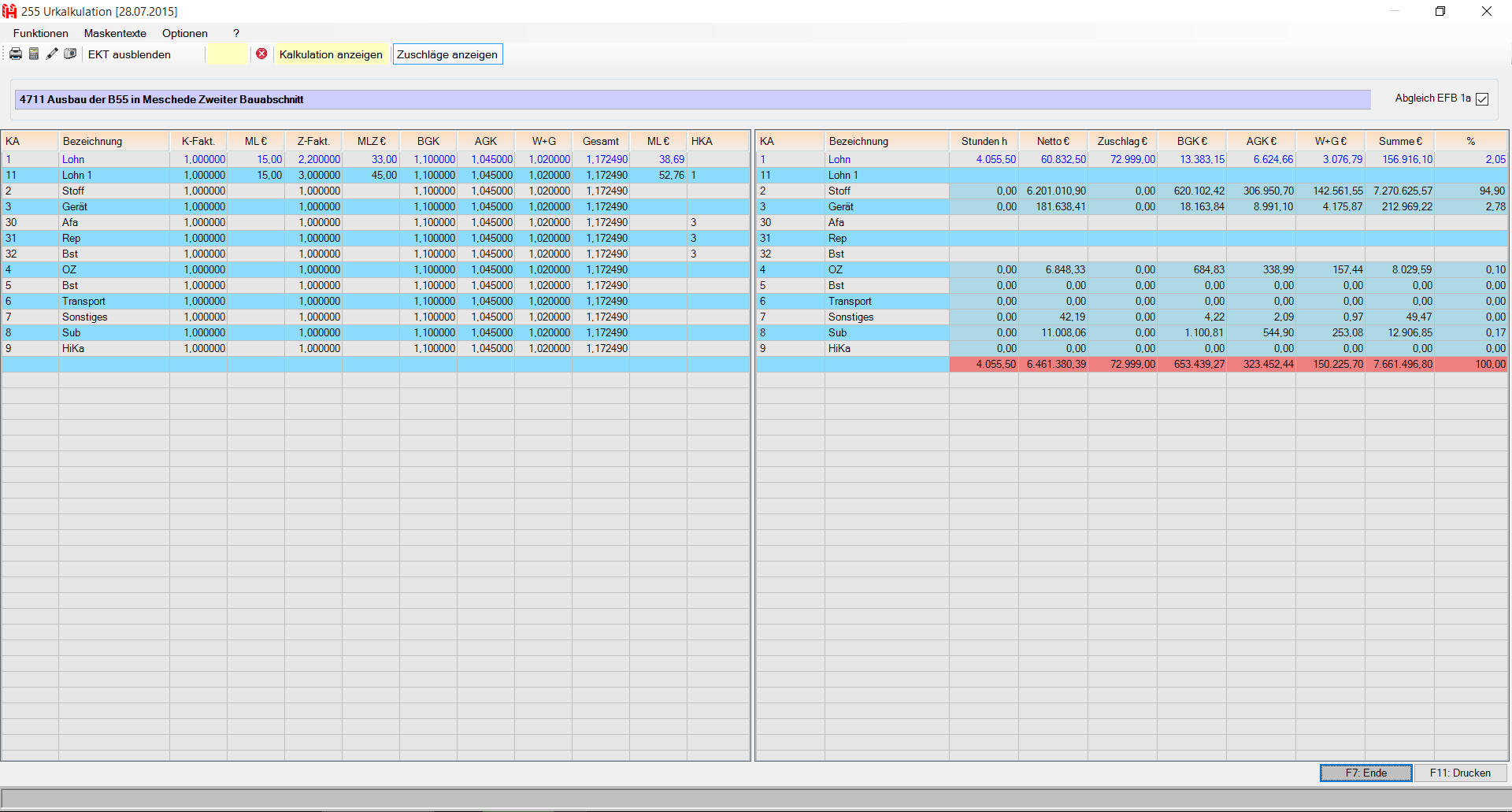Open the Funktionen menu
The image size is (1512, 812).
[x=40, y=33]
